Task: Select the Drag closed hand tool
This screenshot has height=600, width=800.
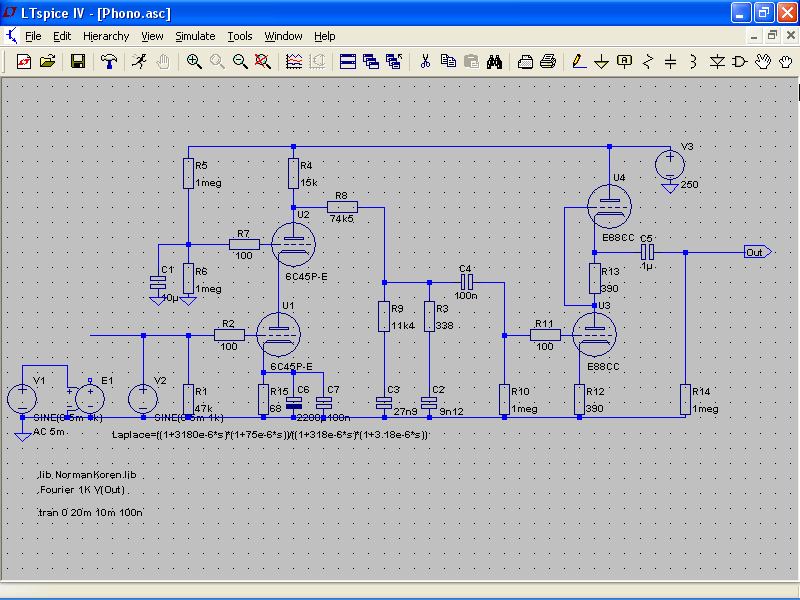Action: [786, 62]
